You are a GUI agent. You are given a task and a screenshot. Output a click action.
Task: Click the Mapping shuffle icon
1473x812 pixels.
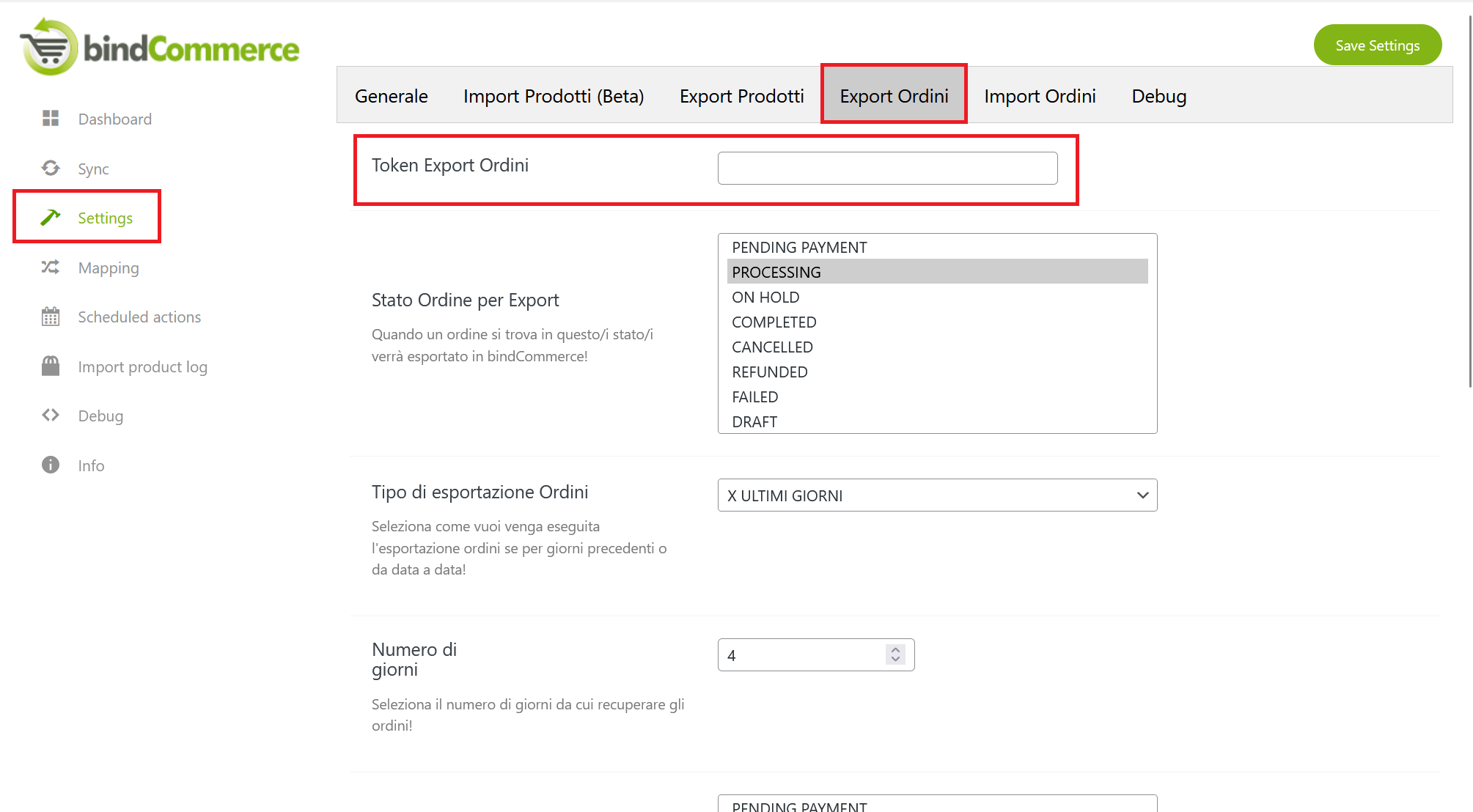[51, 267]
